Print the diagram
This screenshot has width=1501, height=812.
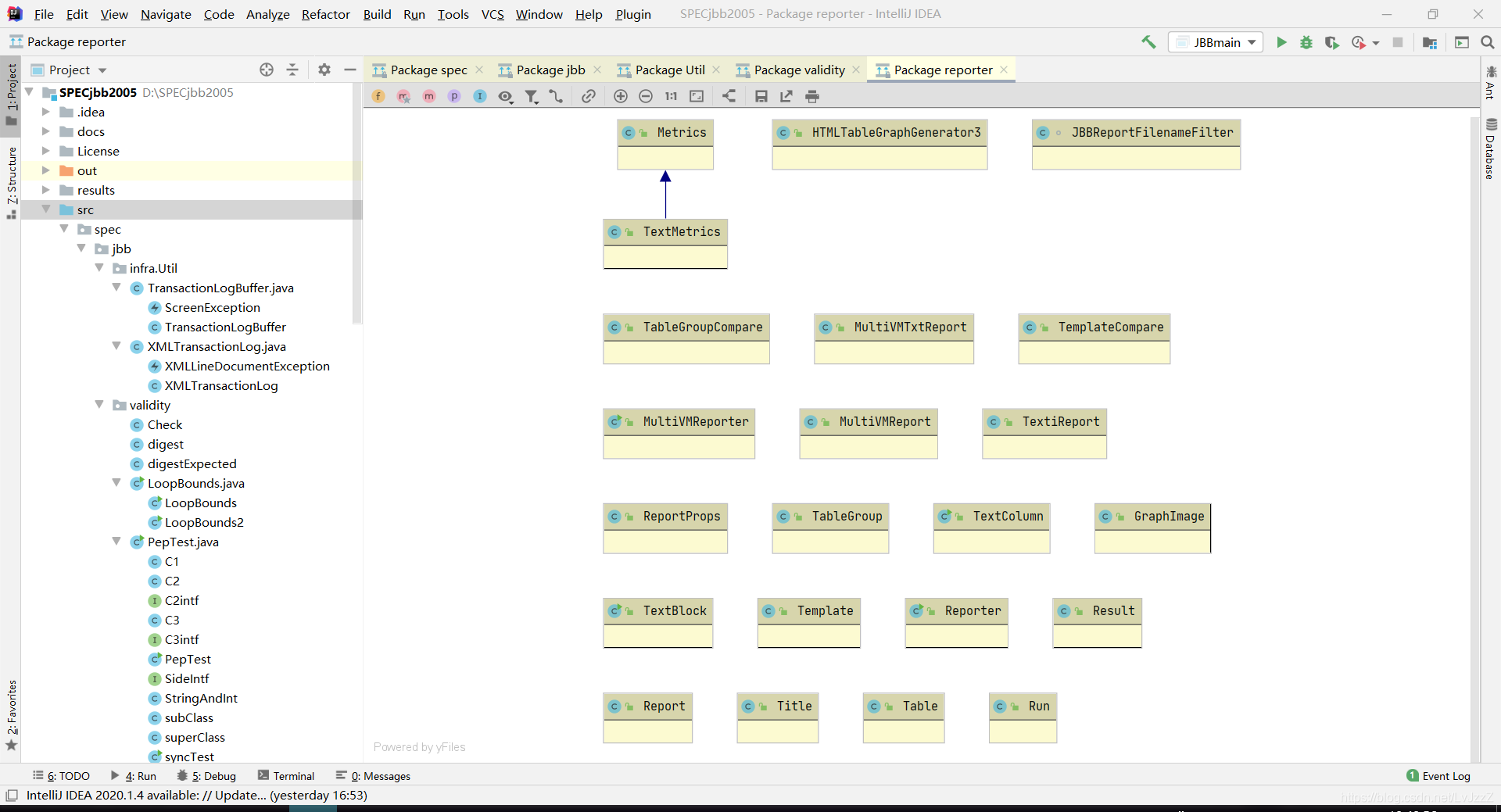pos(812,96)
